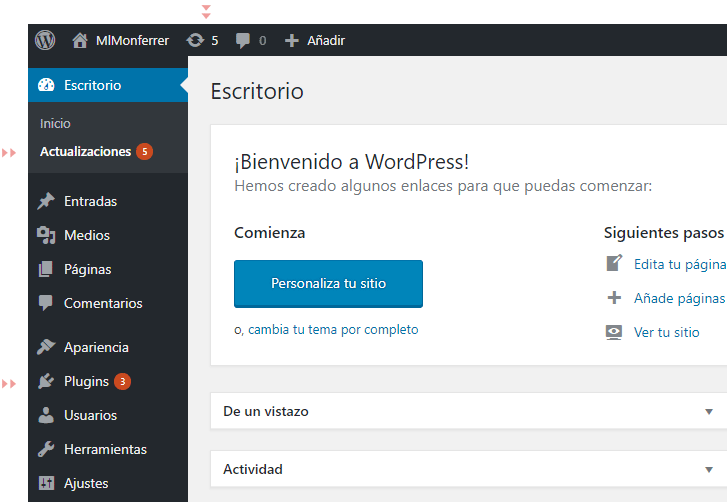
Task: Click the plus icon next to Añadir
Action: (292, 41)
